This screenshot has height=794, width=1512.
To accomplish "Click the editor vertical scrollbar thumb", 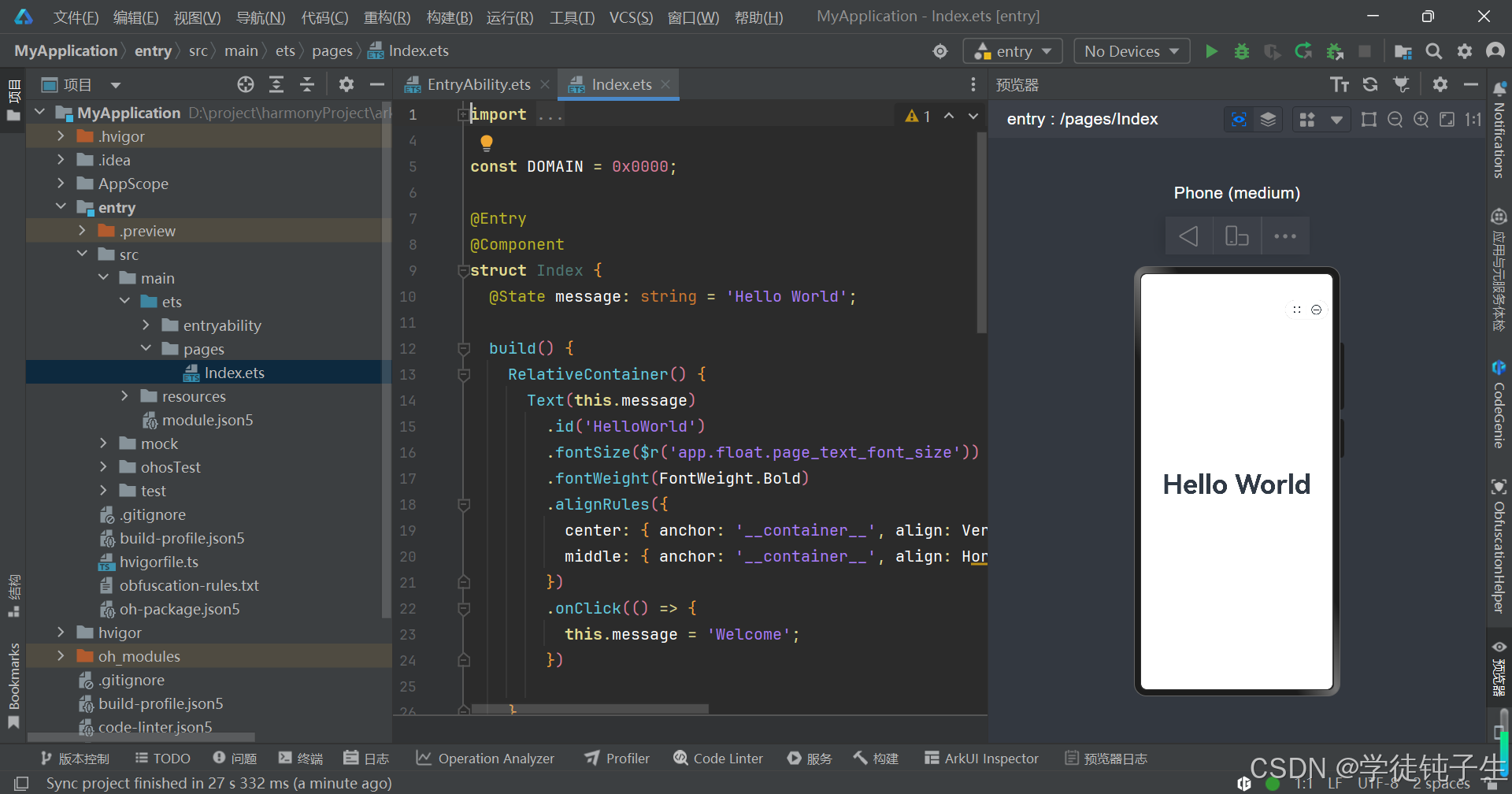I will 981,232.
